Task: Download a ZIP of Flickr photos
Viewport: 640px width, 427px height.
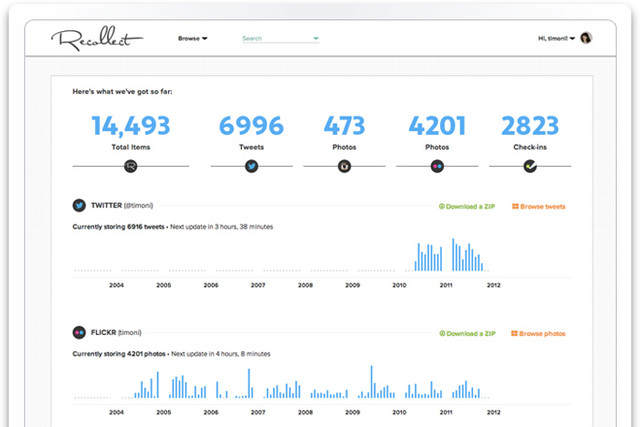Action: pos(467,334)
